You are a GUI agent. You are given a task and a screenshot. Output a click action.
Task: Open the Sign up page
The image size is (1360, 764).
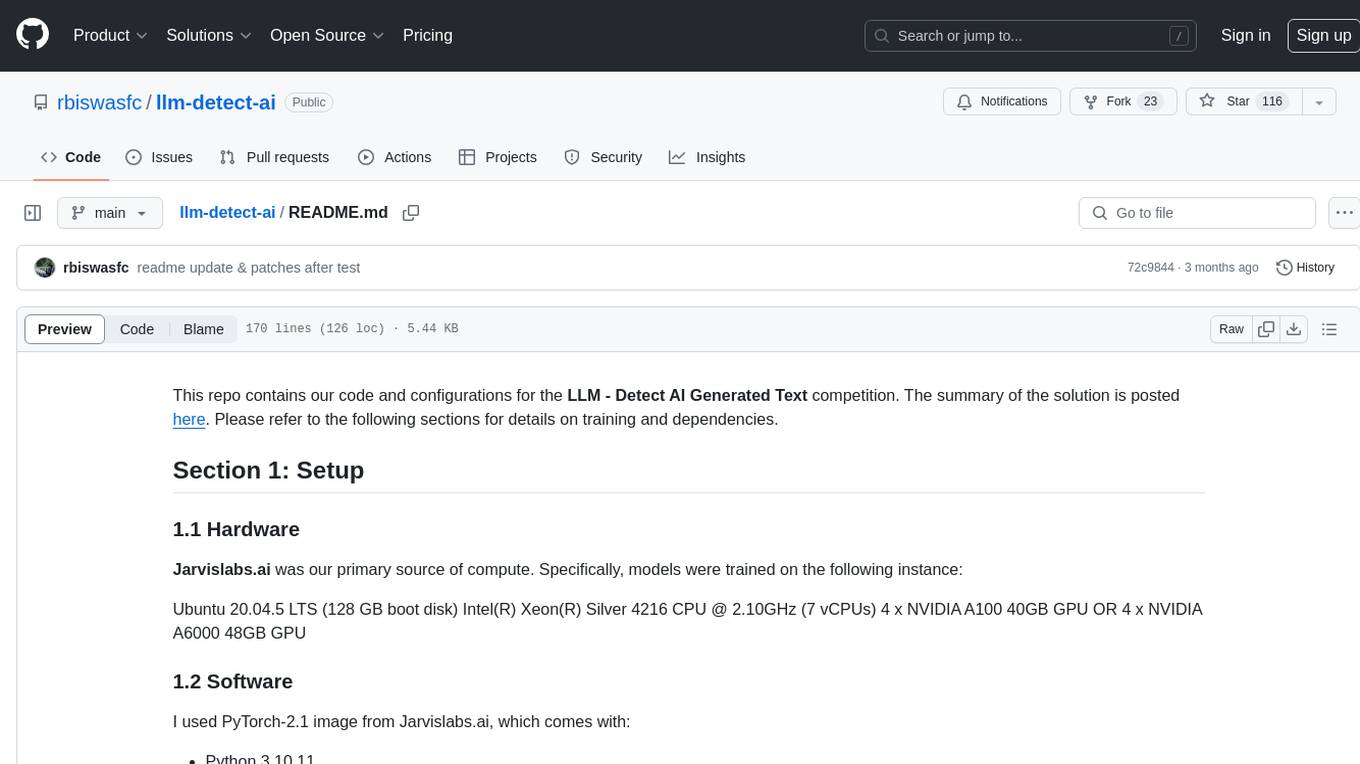pos(1323,35)
